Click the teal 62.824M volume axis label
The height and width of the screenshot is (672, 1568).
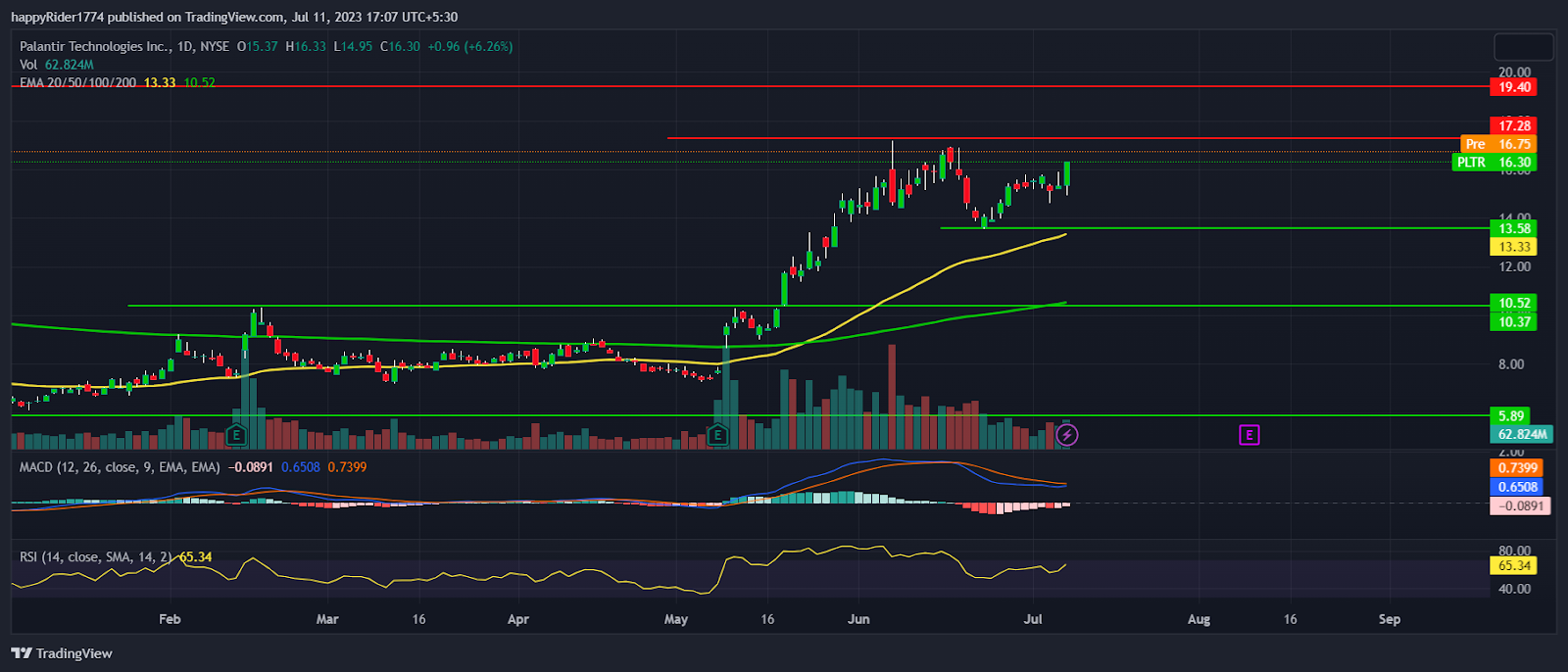(x=1521, y=434)
